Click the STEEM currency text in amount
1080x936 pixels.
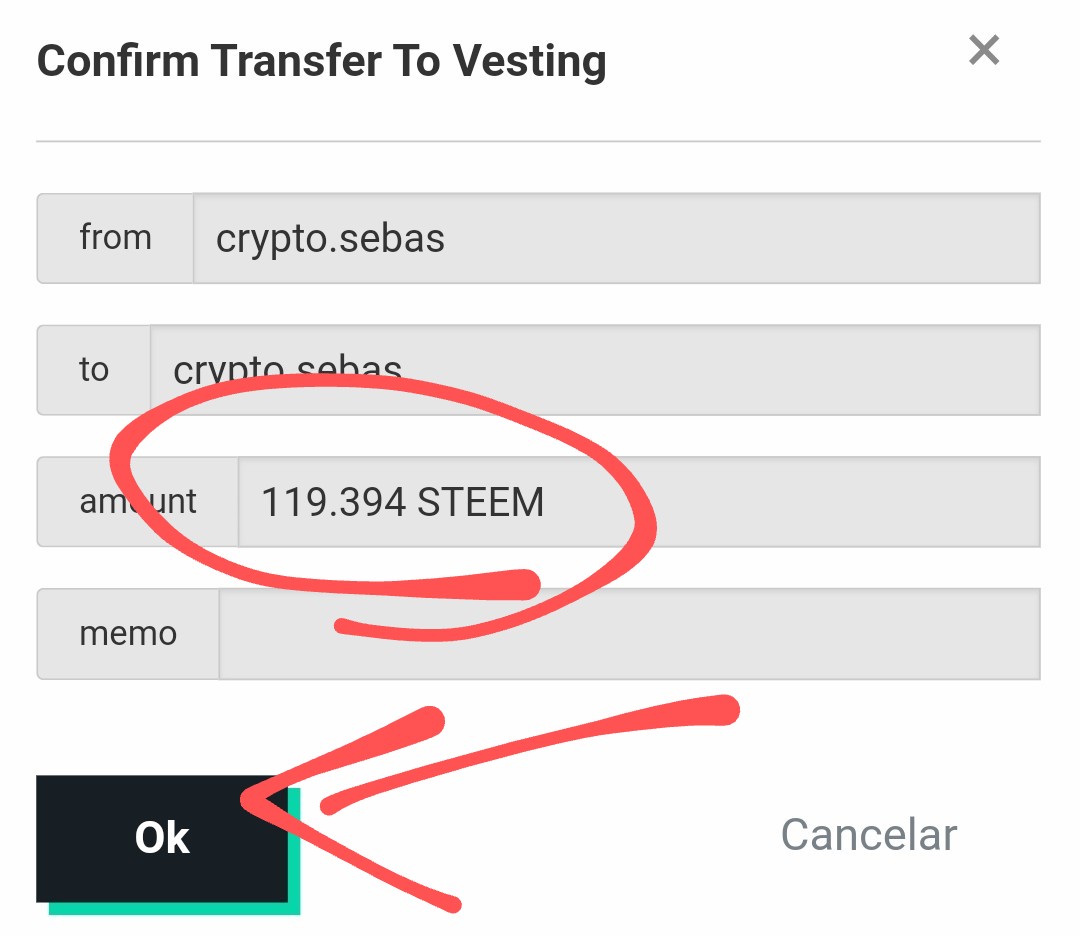481,502
